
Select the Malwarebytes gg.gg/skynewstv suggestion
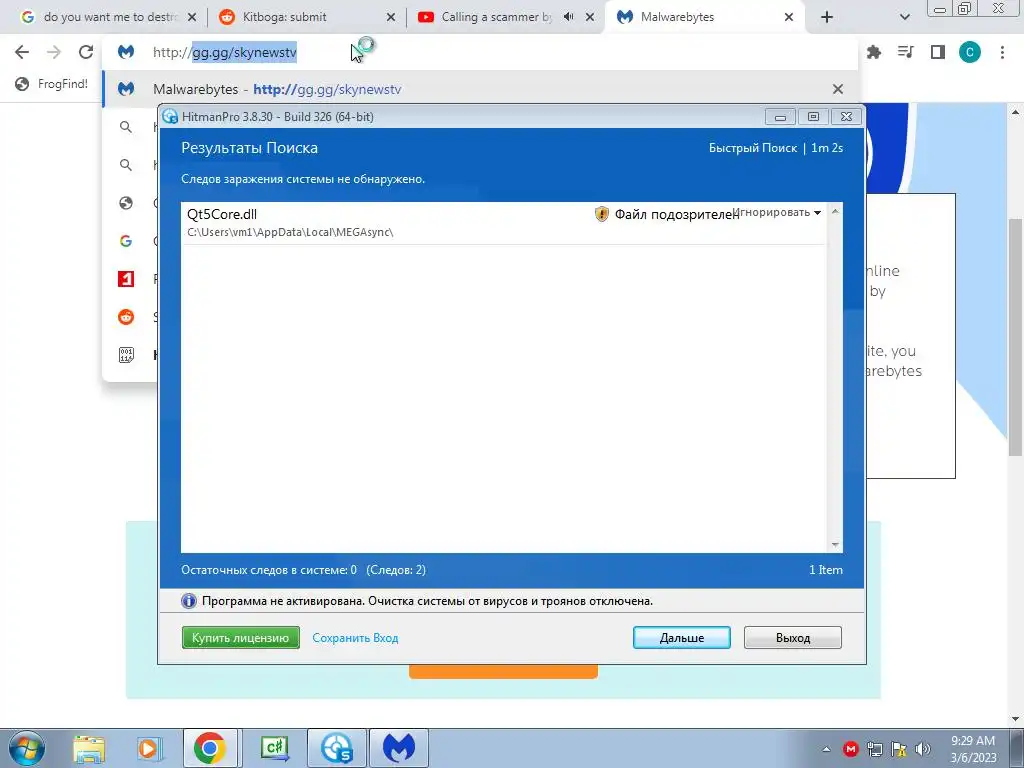pos(480,89)
